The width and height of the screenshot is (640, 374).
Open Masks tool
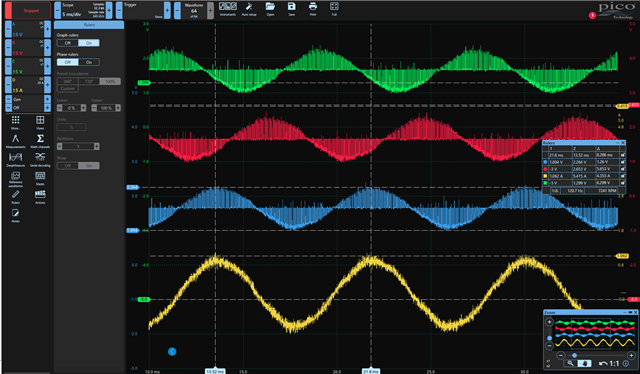coord(40,178)
